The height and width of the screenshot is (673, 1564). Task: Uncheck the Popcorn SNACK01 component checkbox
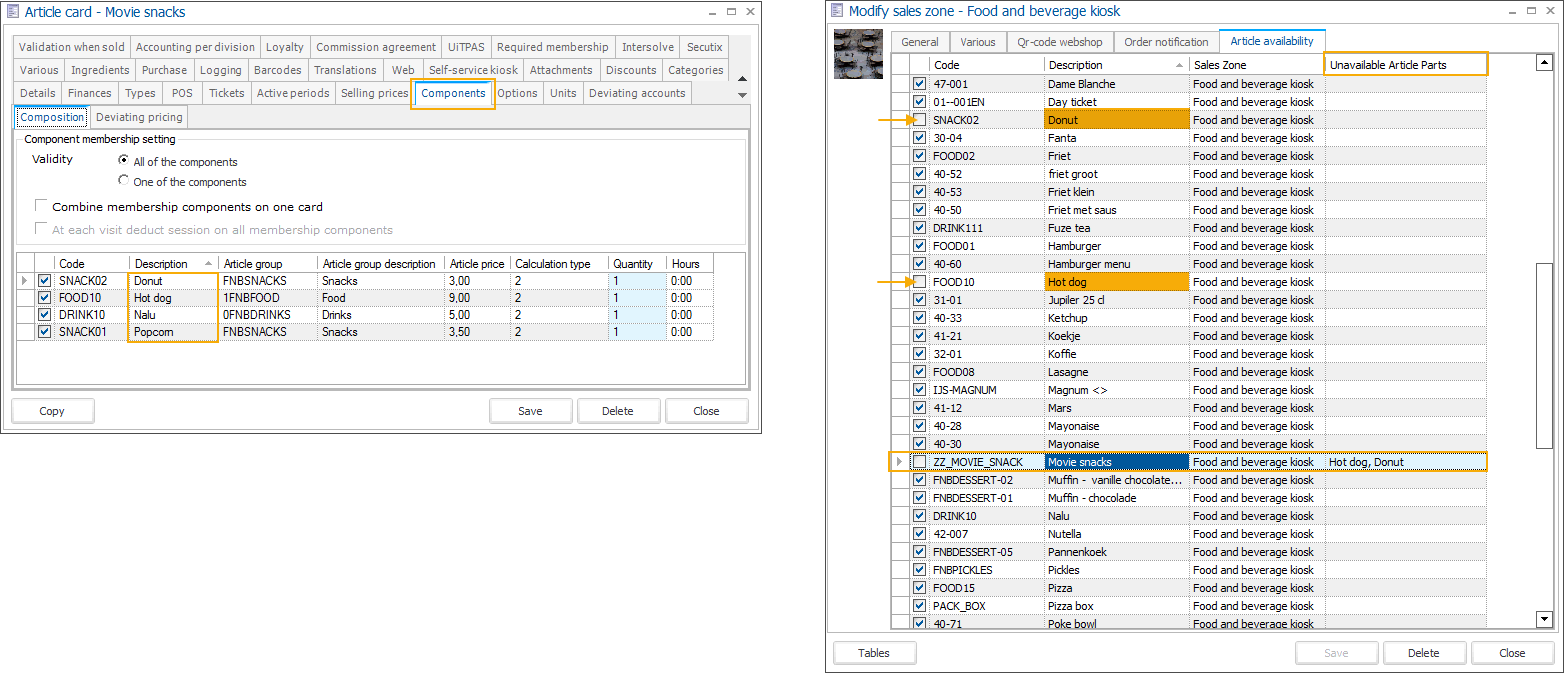click(x=44, y=332)
